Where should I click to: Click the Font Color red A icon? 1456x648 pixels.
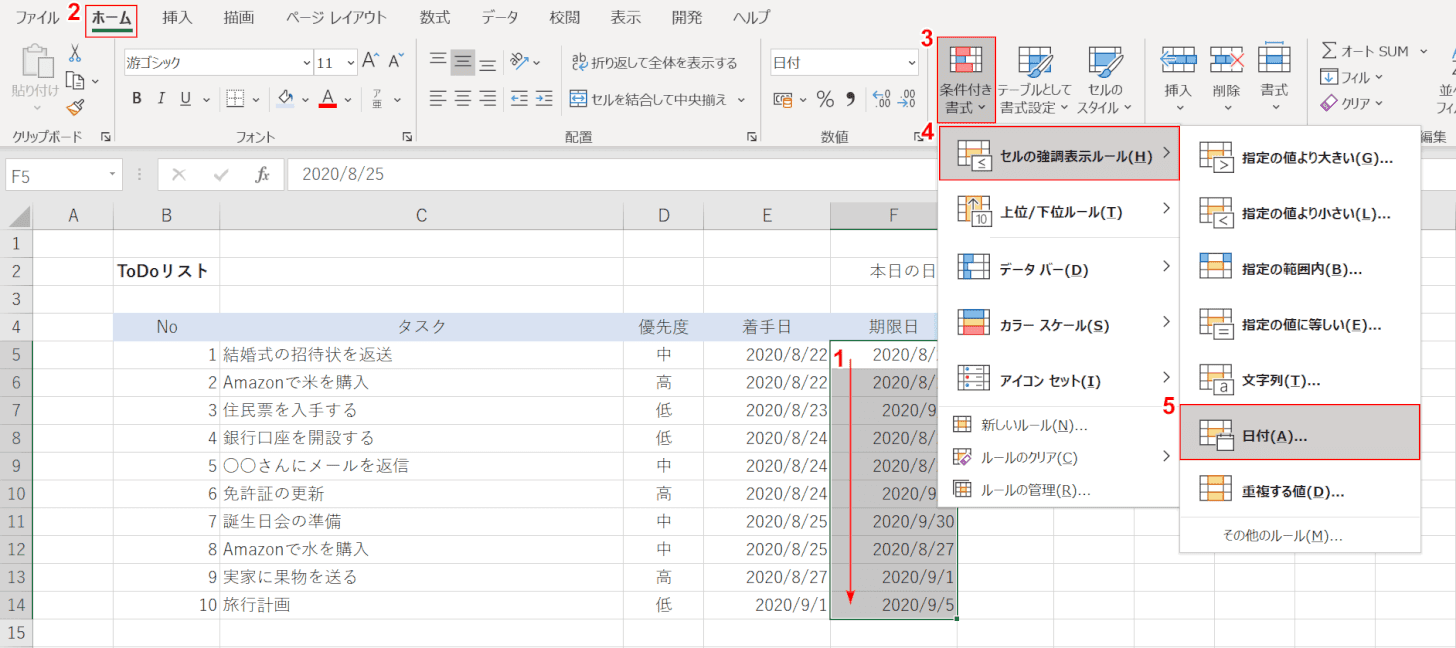328,98
